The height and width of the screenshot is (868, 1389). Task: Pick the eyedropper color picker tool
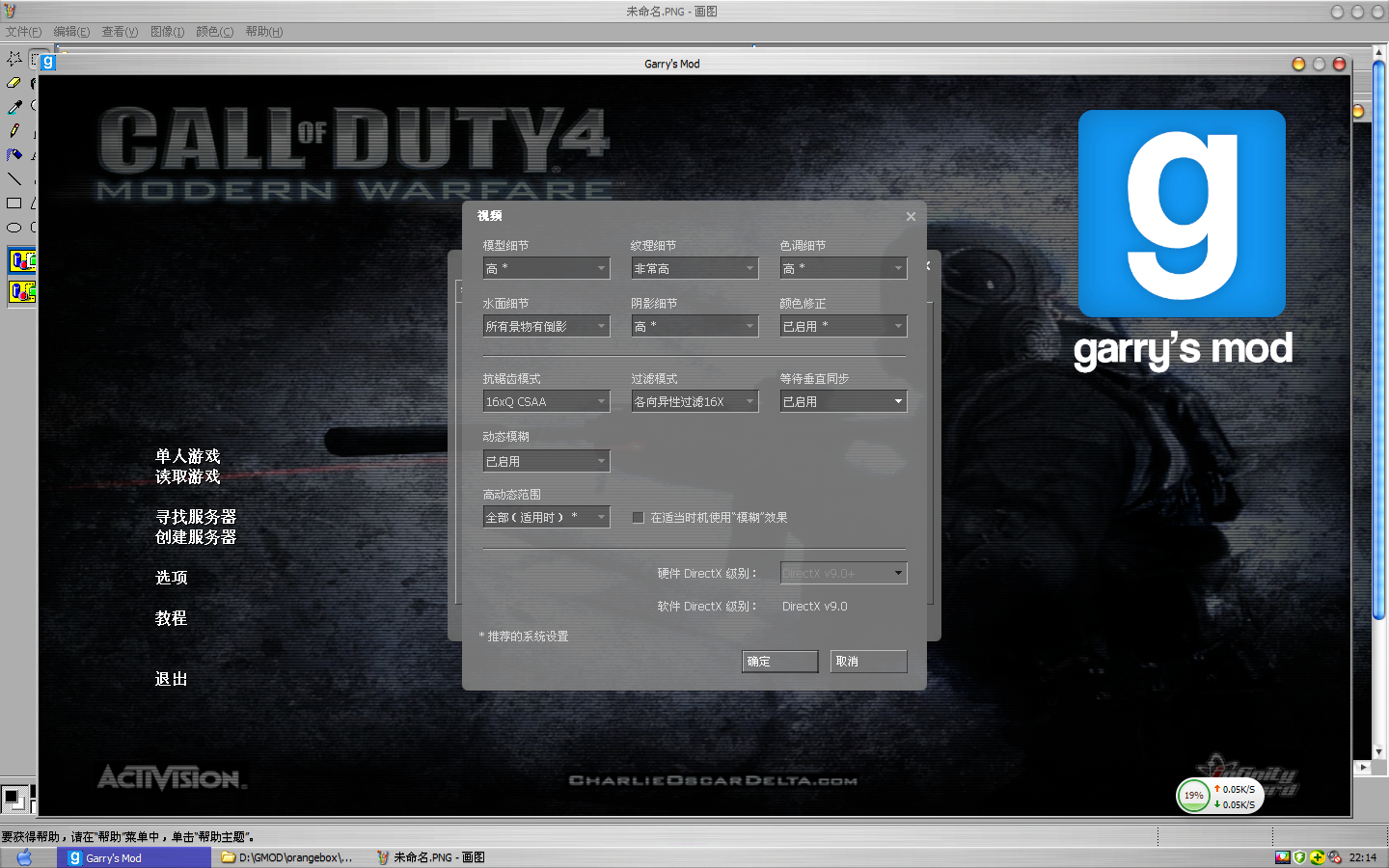pyautogui.click(x=14, y=107)
